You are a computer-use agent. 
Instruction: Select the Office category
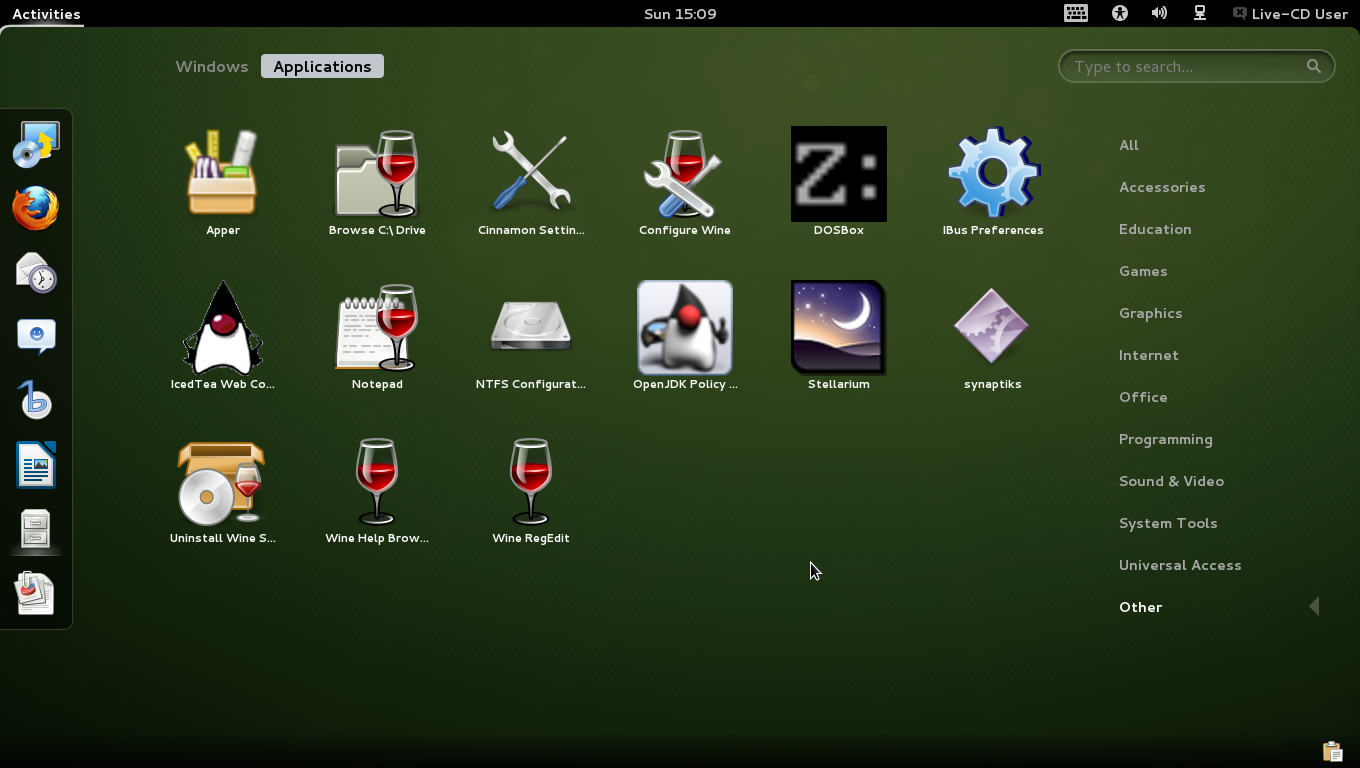click(1143, 397)
